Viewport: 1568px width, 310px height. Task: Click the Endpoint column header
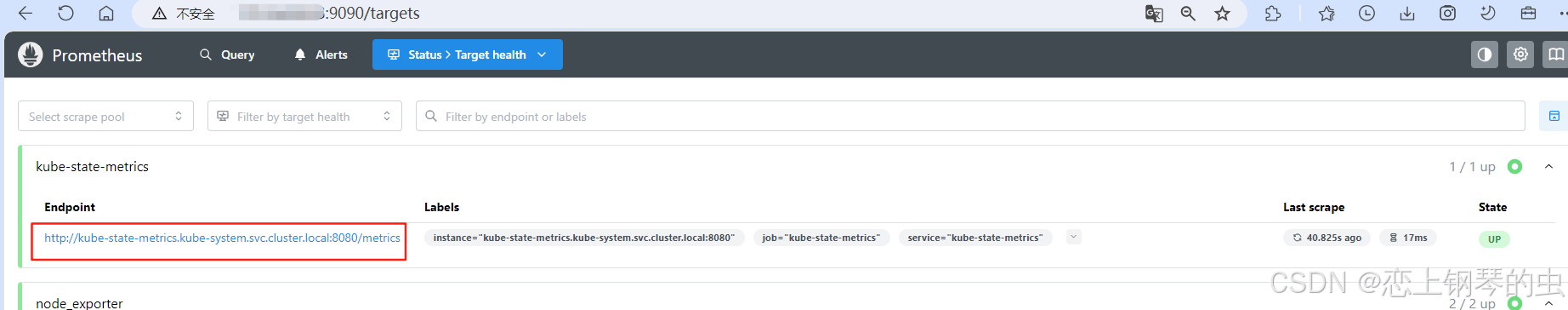tap(70, 207)
